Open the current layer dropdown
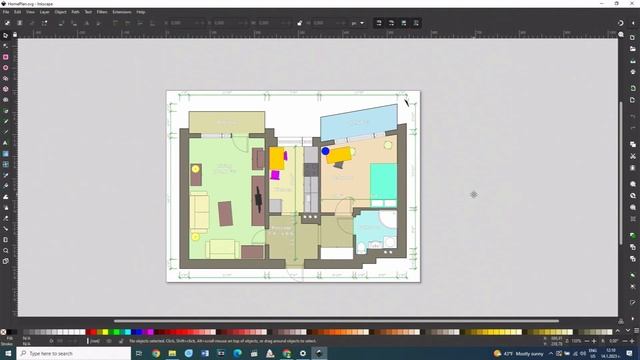640x360 pixels. [95, 341]
